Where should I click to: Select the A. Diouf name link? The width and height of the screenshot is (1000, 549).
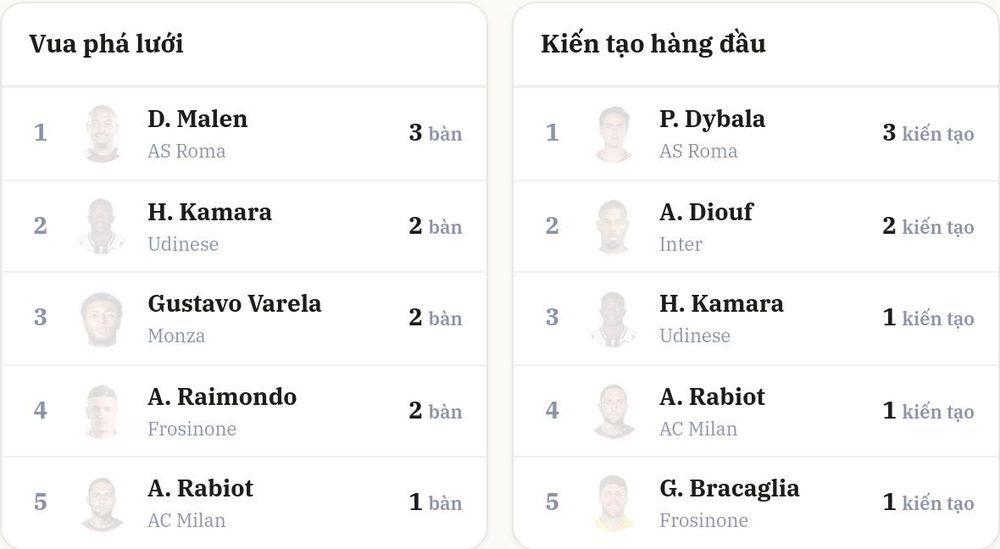coord(706,212)
